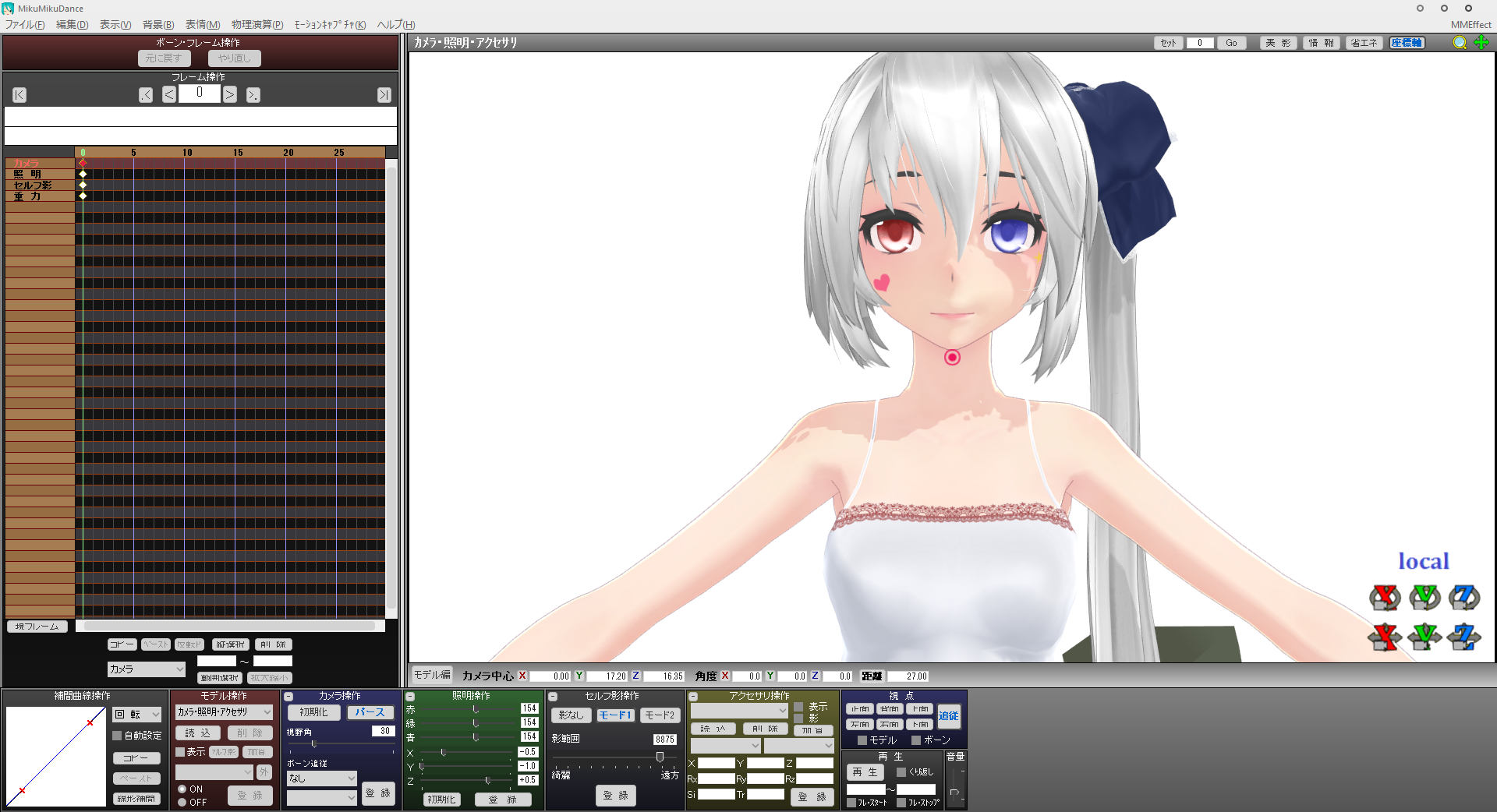Step forward one frame with > button
This screenshot has height=812, width=1497.
pyautogui.click(x=229, y=95)
